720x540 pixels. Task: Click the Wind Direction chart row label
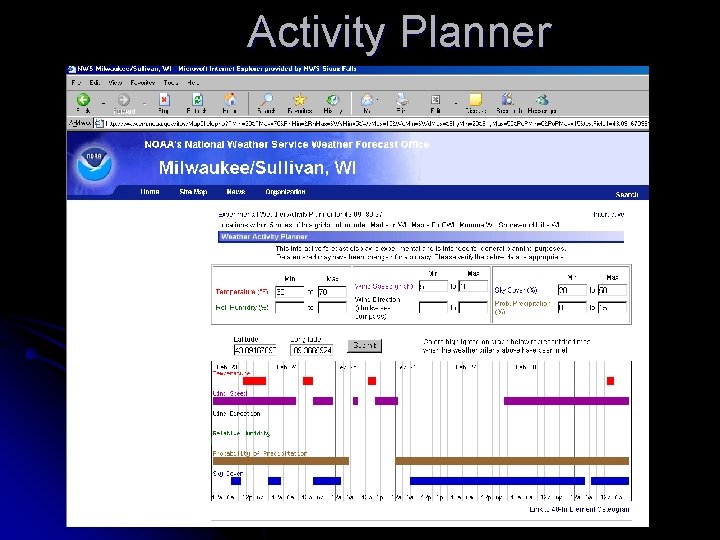tap(236, 413)
